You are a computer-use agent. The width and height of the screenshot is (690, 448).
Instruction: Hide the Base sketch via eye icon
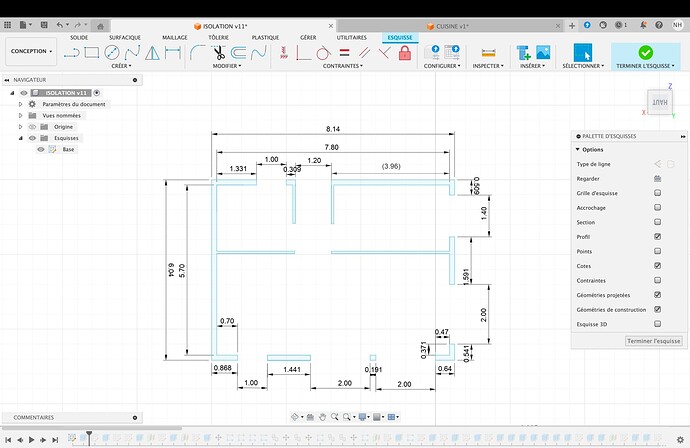pos(41,149)
